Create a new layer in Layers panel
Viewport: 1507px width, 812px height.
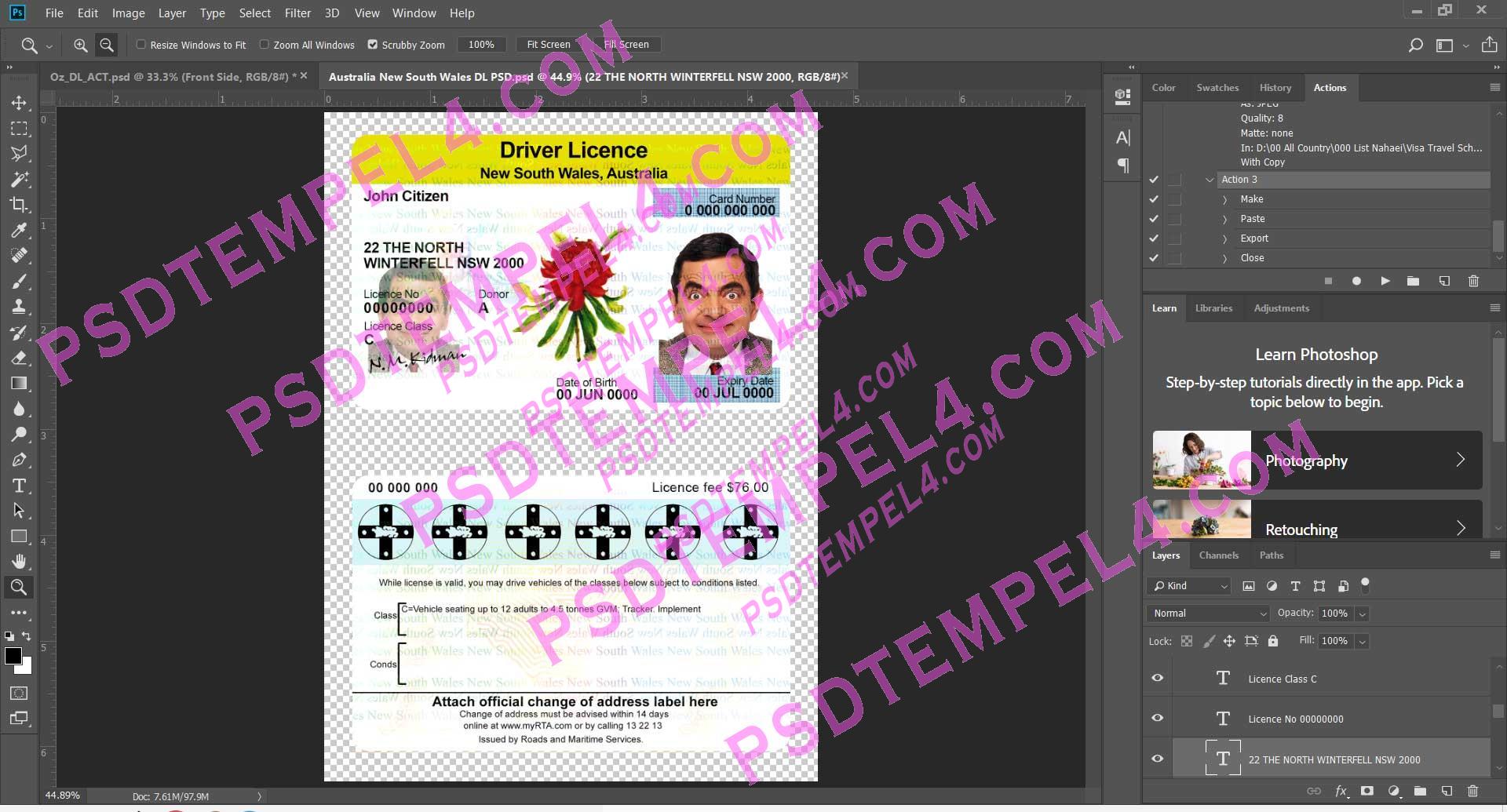[x=1447, y=791]
